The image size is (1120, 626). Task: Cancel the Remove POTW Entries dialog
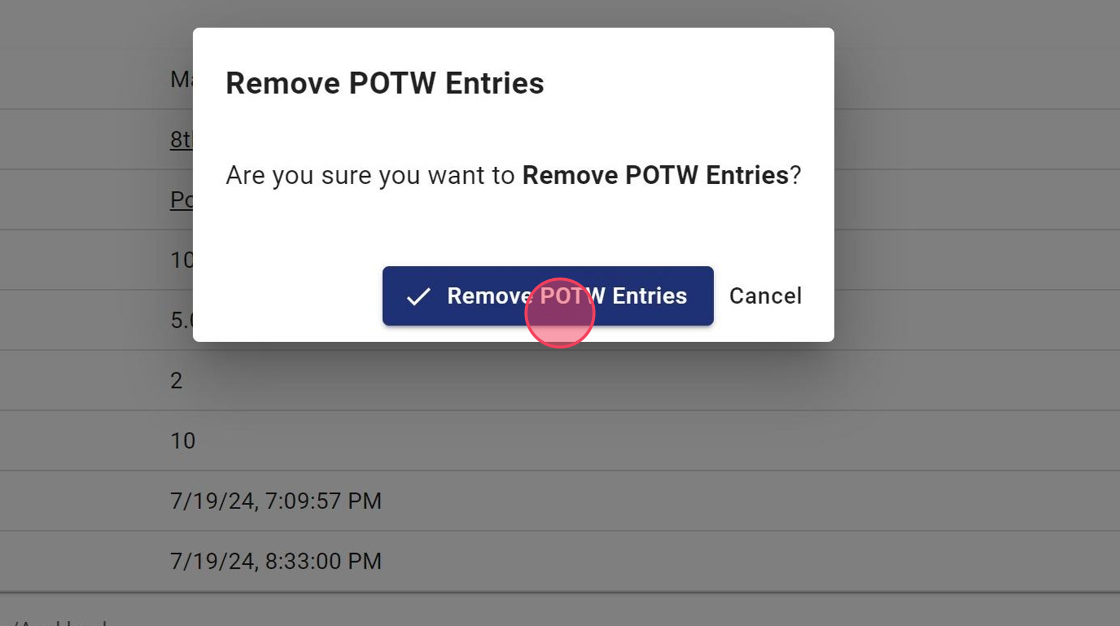tap(765, 296)
